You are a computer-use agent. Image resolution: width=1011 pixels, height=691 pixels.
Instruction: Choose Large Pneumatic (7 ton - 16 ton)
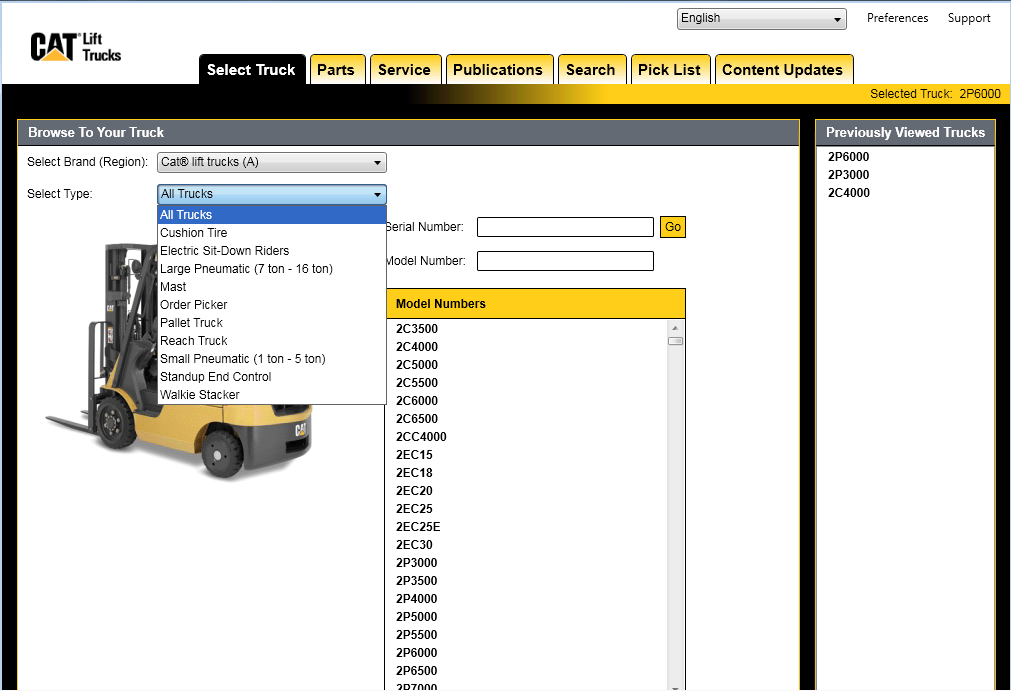[271, 269]
